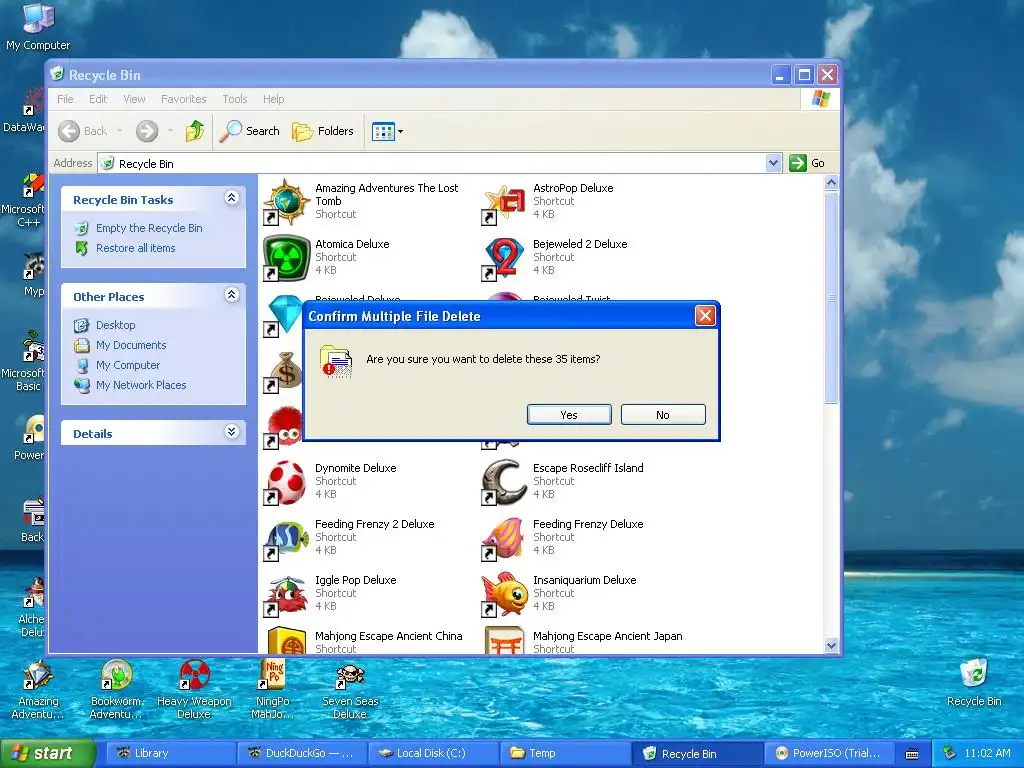This screenshot has height=768, width=1024.
Task: Click the Go button
Action: pos(807,163)
